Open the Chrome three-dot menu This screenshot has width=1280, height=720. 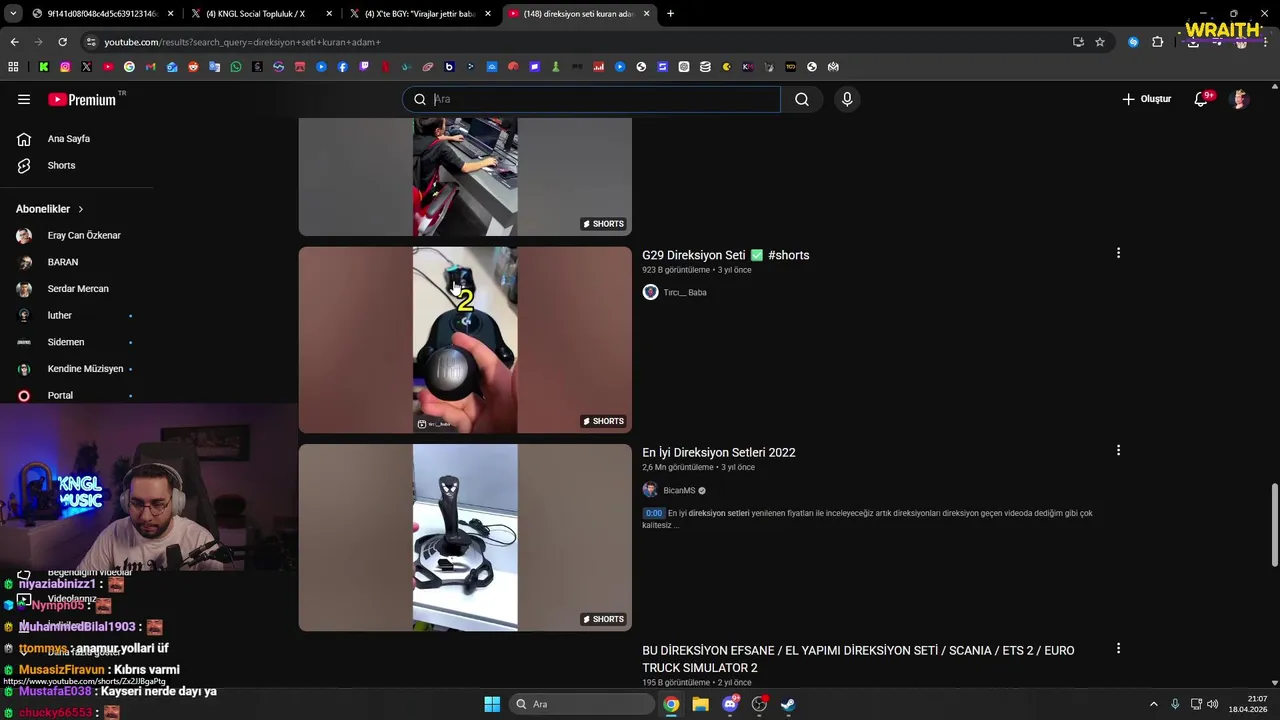1266,42
